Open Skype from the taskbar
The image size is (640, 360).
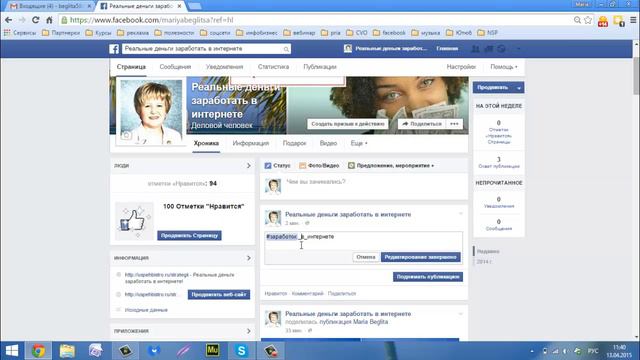[241, 351]
